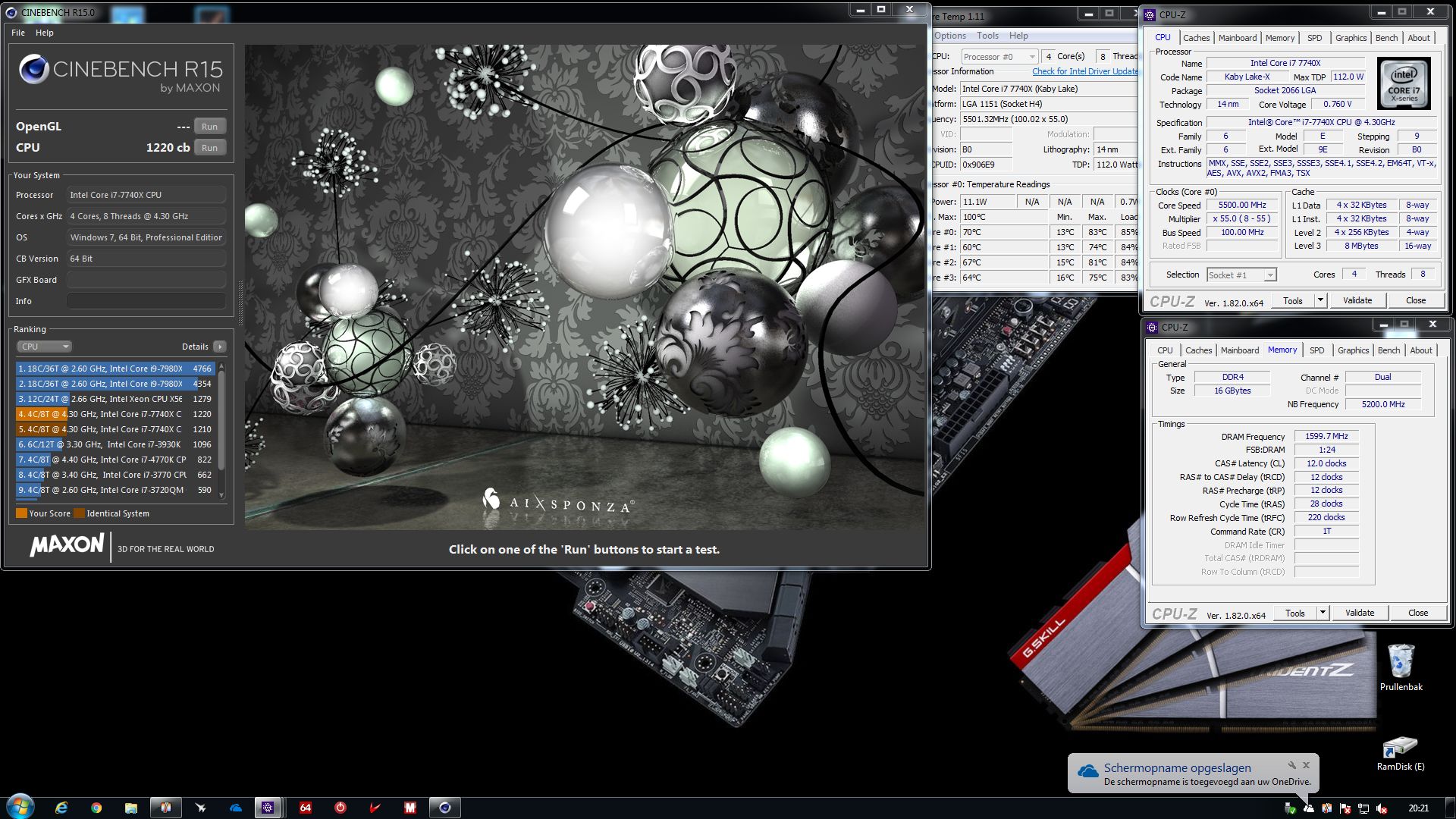Image resolution: width=1456 pixels, height=819 pixels.
Task: Open Tools dropdown arrow in top CPU-Z
Action: (1319, 301)
